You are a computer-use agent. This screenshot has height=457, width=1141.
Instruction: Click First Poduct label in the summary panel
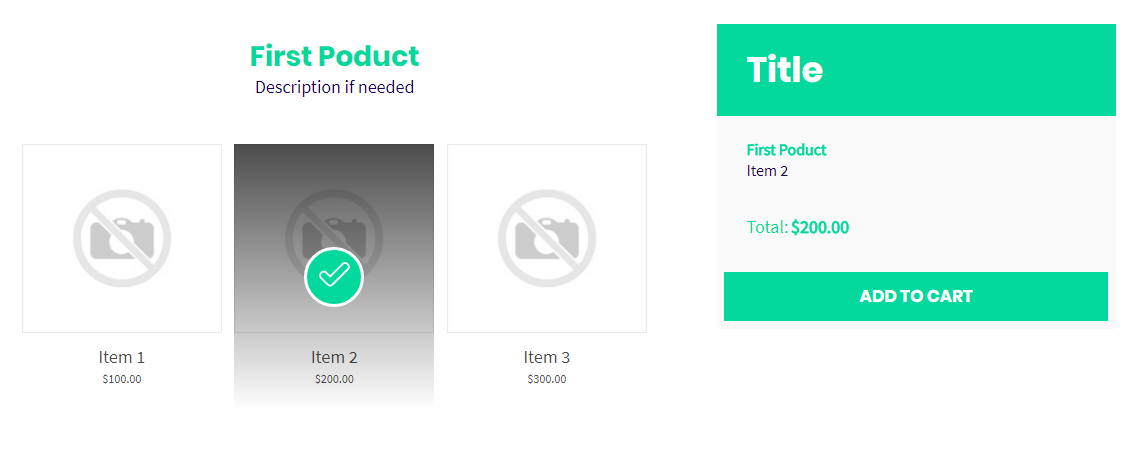coord(786,150)
